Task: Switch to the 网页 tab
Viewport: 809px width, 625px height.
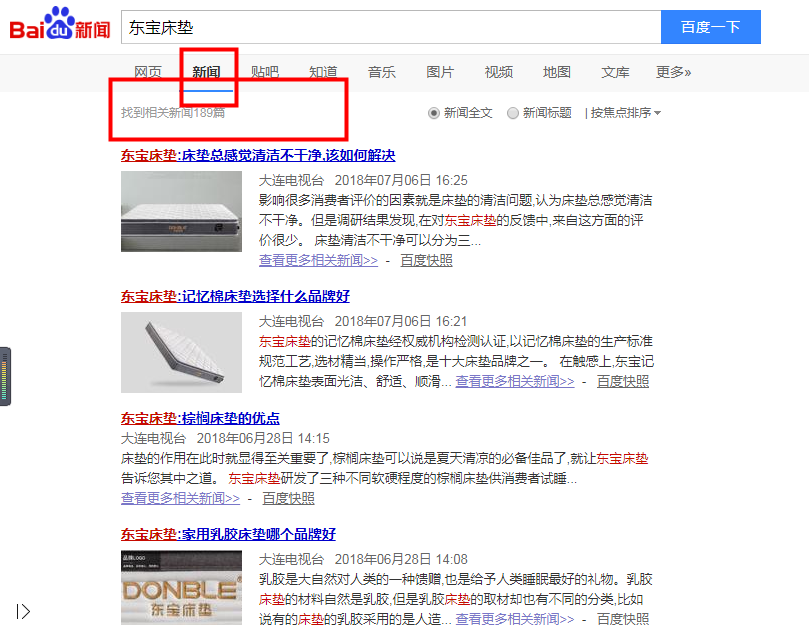Action: (x=148, y=72)
